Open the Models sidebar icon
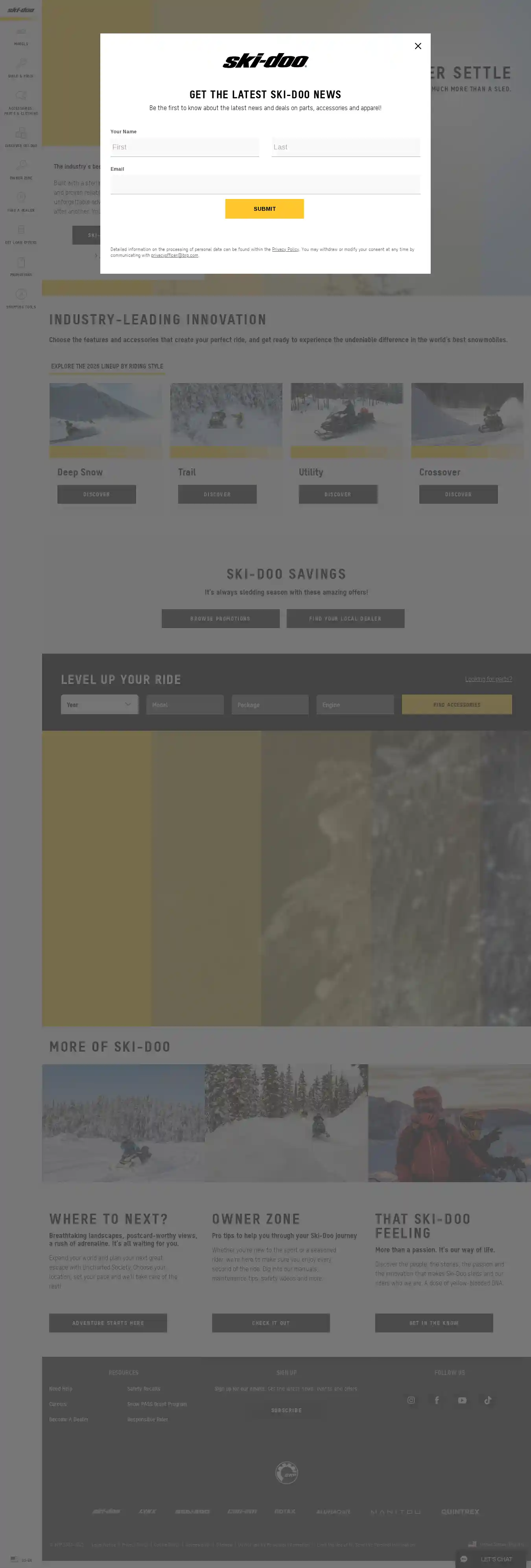The width and height of the screenshot is (531, 1568). point(21,32)
